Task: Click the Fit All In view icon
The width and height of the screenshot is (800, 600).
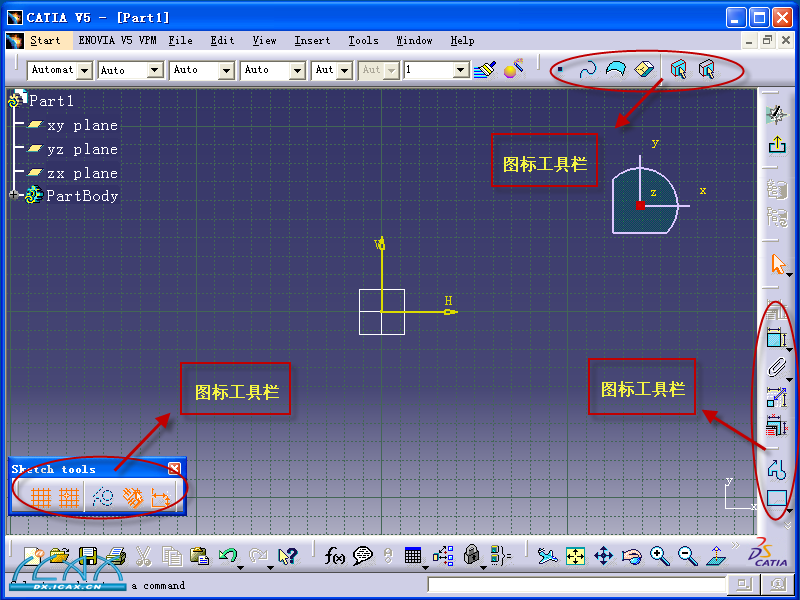Action: click(x=575, y=556)
